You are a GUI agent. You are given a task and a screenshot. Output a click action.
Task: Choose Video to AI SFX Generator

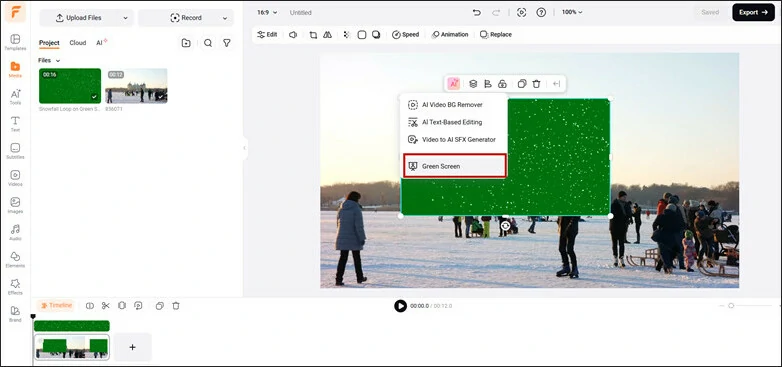(453, 140)
